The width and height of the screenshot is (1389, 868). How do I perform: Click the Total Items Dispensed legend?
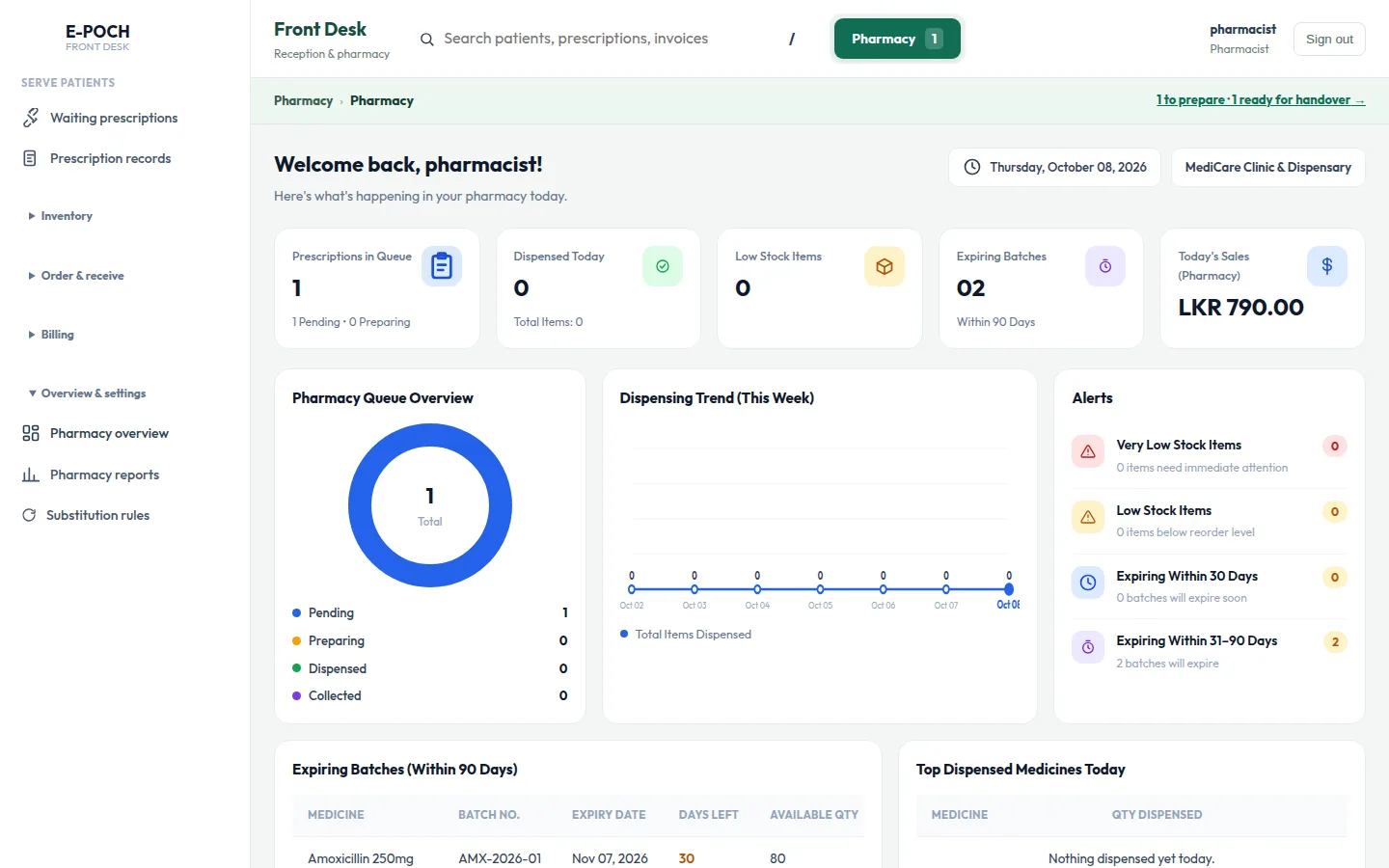coord(686,635)
